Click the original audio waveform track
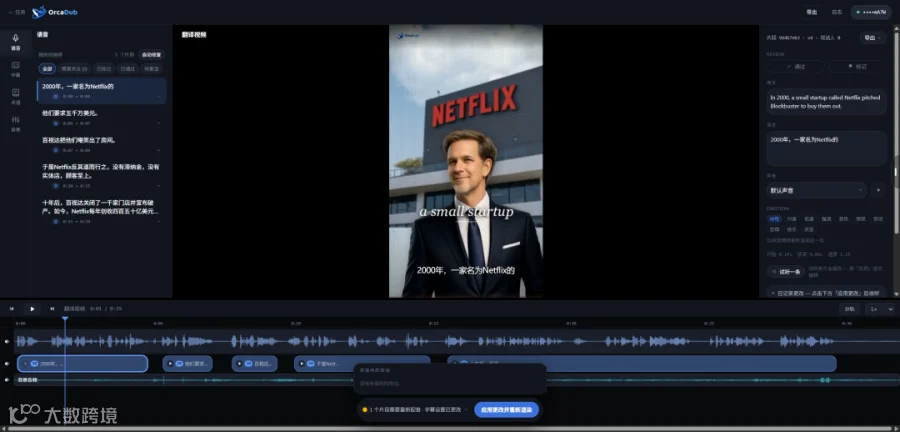The image size is (900, 432). pyautogui.click(x=456, y=341)
